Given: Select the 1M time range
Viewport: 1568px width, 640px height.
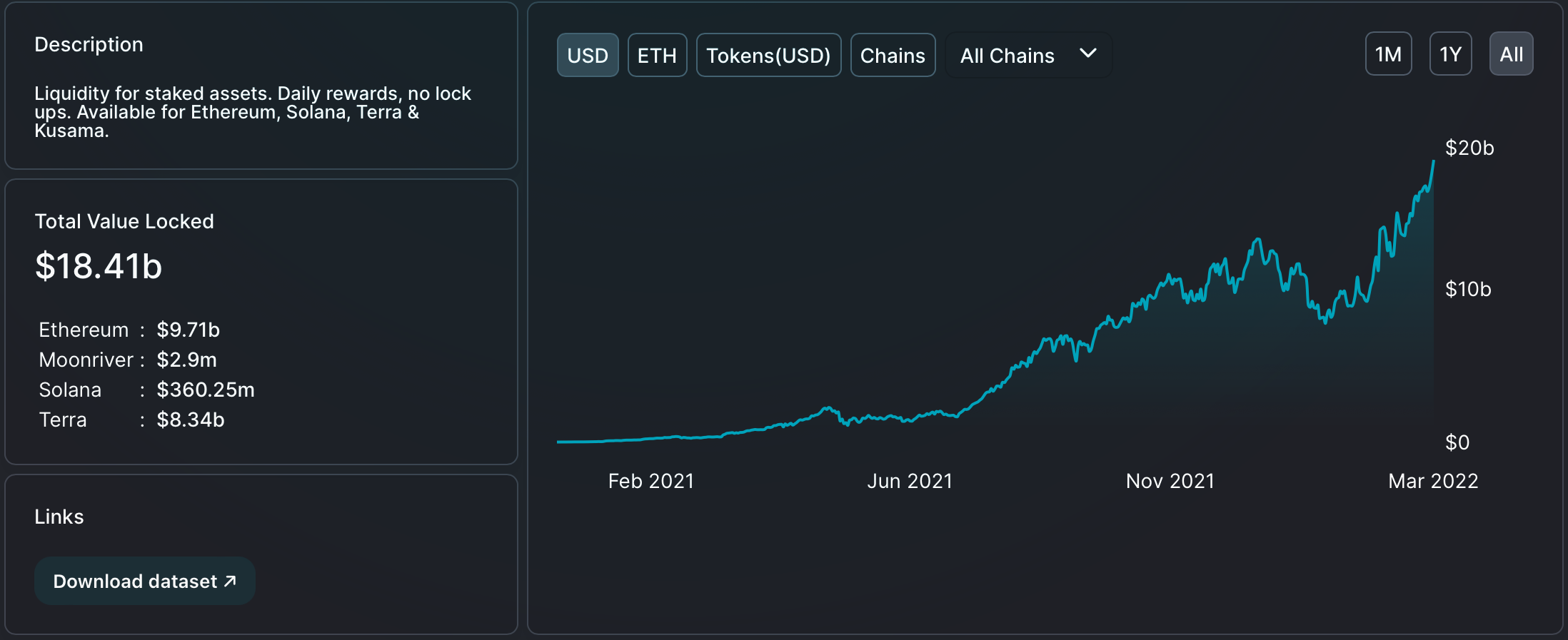Looking at the screenshot, I should [1388, 54].
